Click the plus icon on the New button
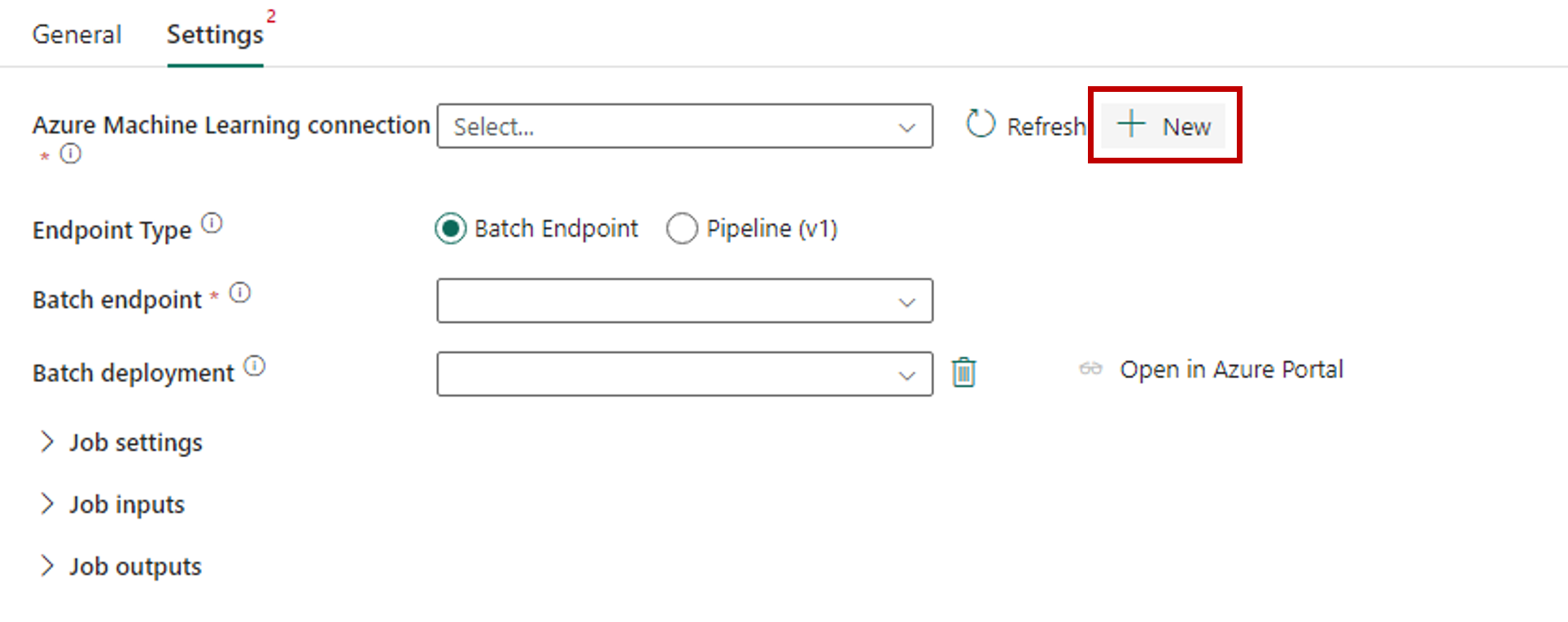Image resolution: width=1568 pixels, height=622 pixels. 1131,125
